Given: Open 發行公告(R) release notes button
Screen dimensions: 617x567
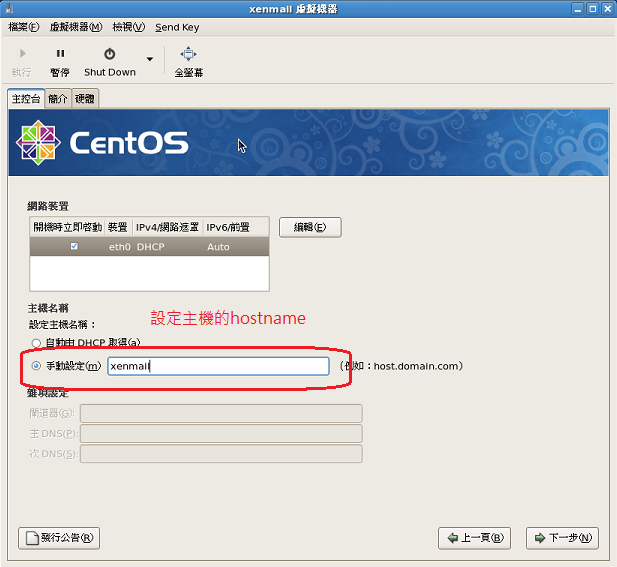Looking at the screenshot, I should point(59,538).
